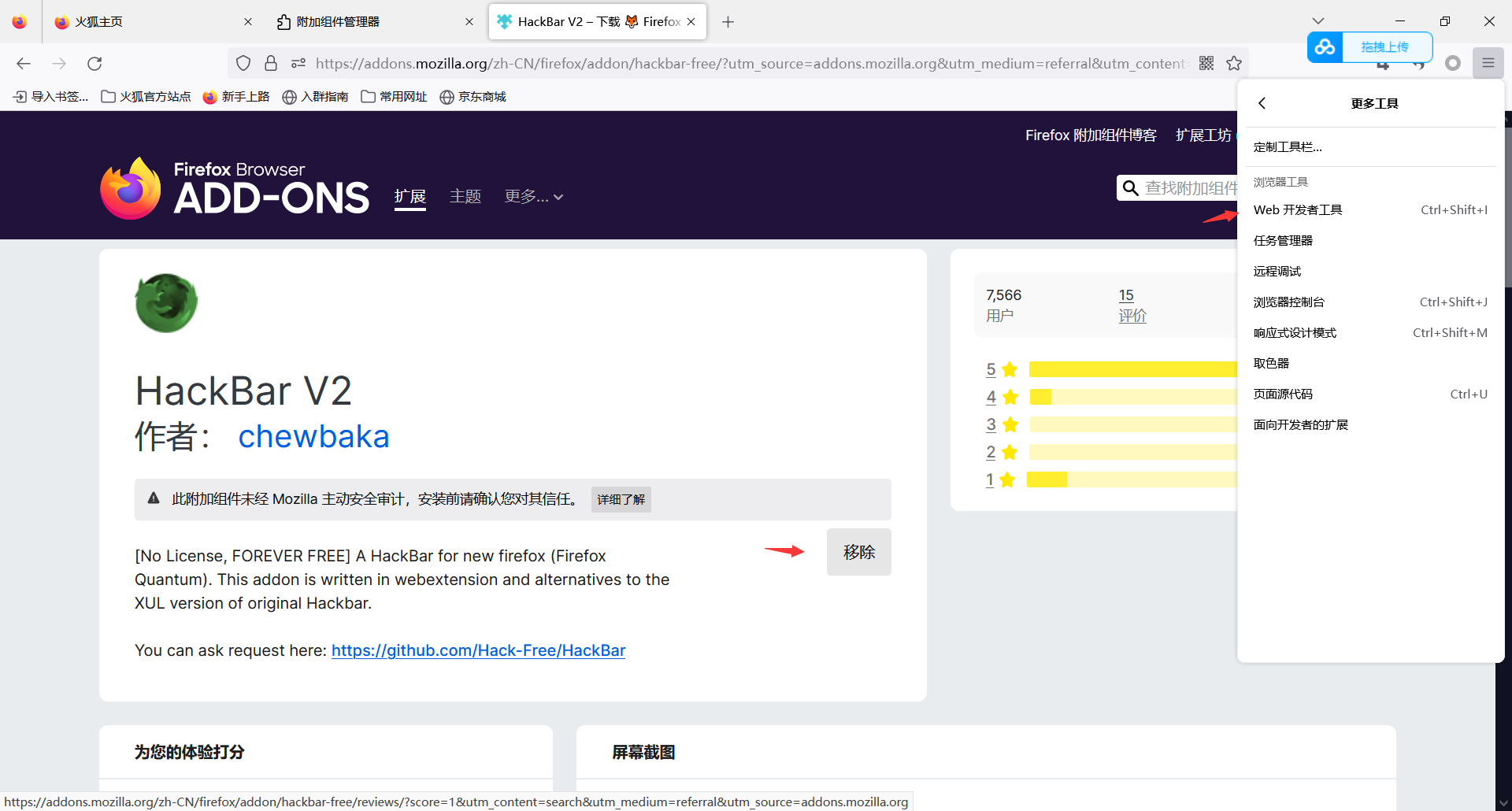Open the 15 评价 reviews link

(1132, 306)
